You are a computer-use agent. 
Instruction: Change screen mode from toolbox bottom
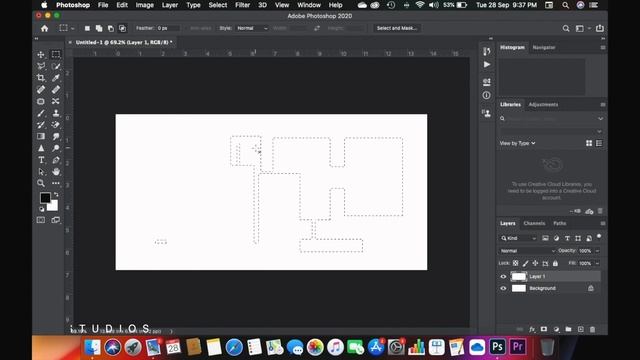coord(56,220)
